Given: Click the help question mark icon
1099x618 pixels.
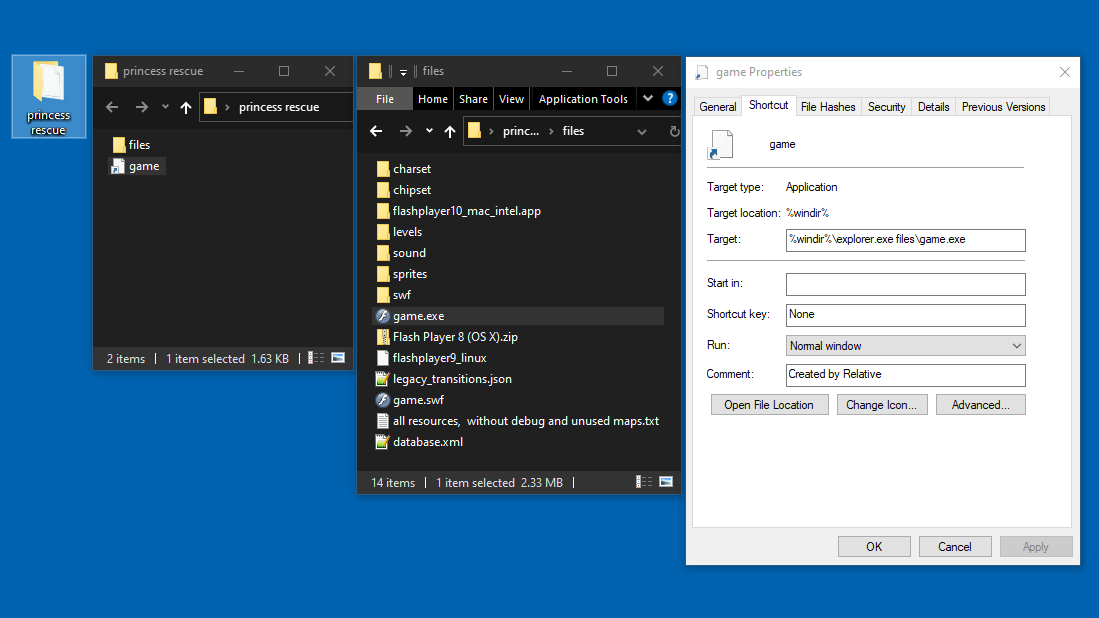Looking at the screenshot, I should pyautogui.click(x=670, y=98).
